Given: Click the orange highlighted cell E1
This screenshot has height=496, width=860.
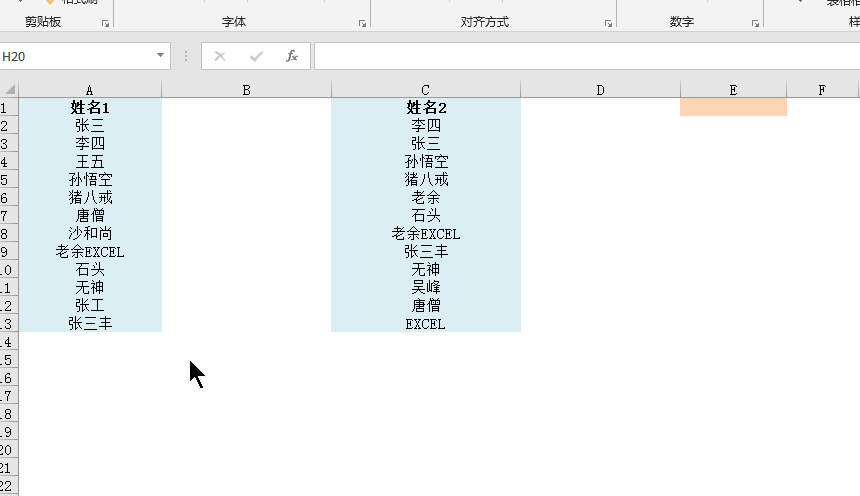Looking at the screenshot, I should tap(733, 107).
